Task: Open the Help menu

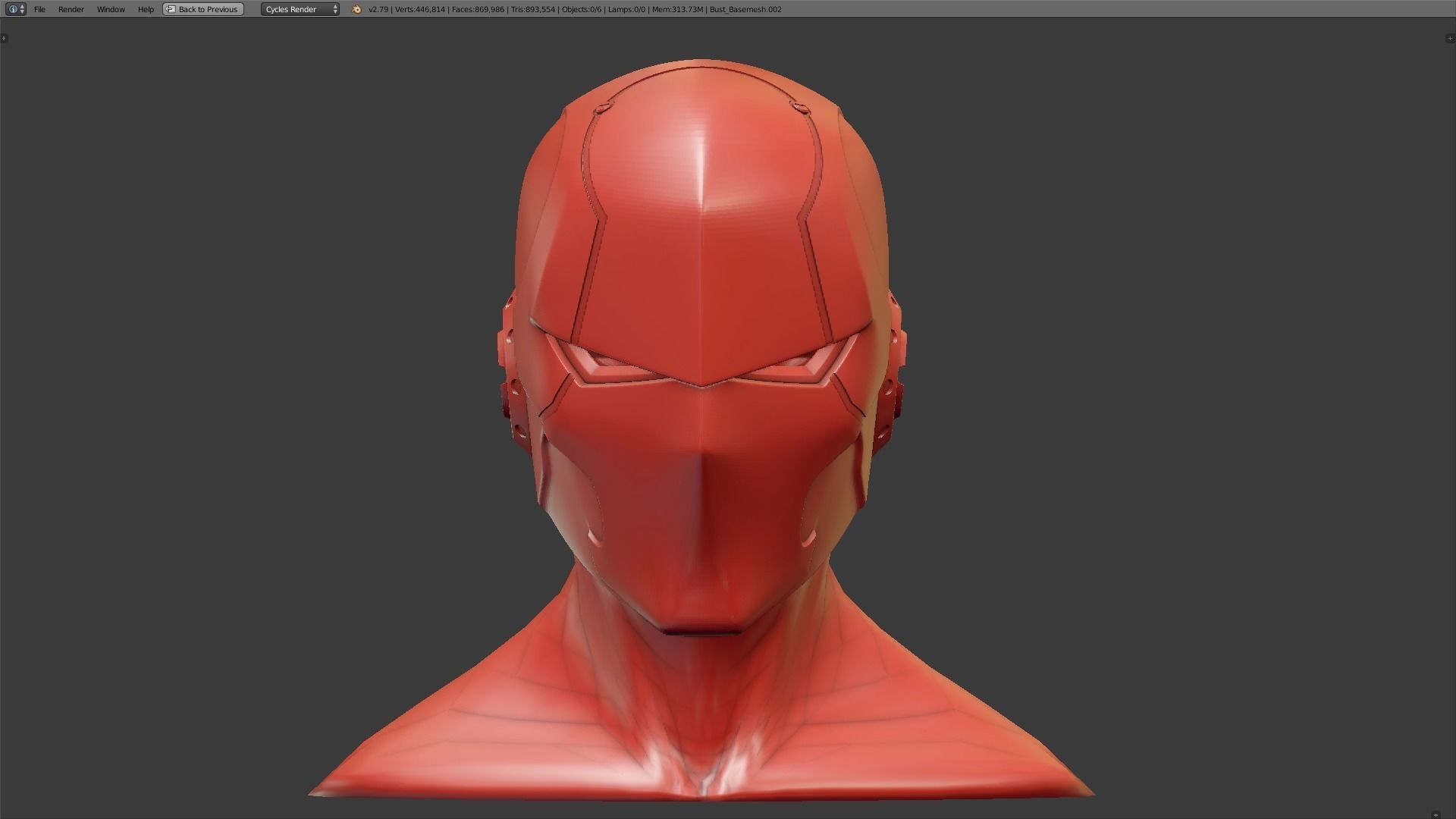Action: click(146, 9)
